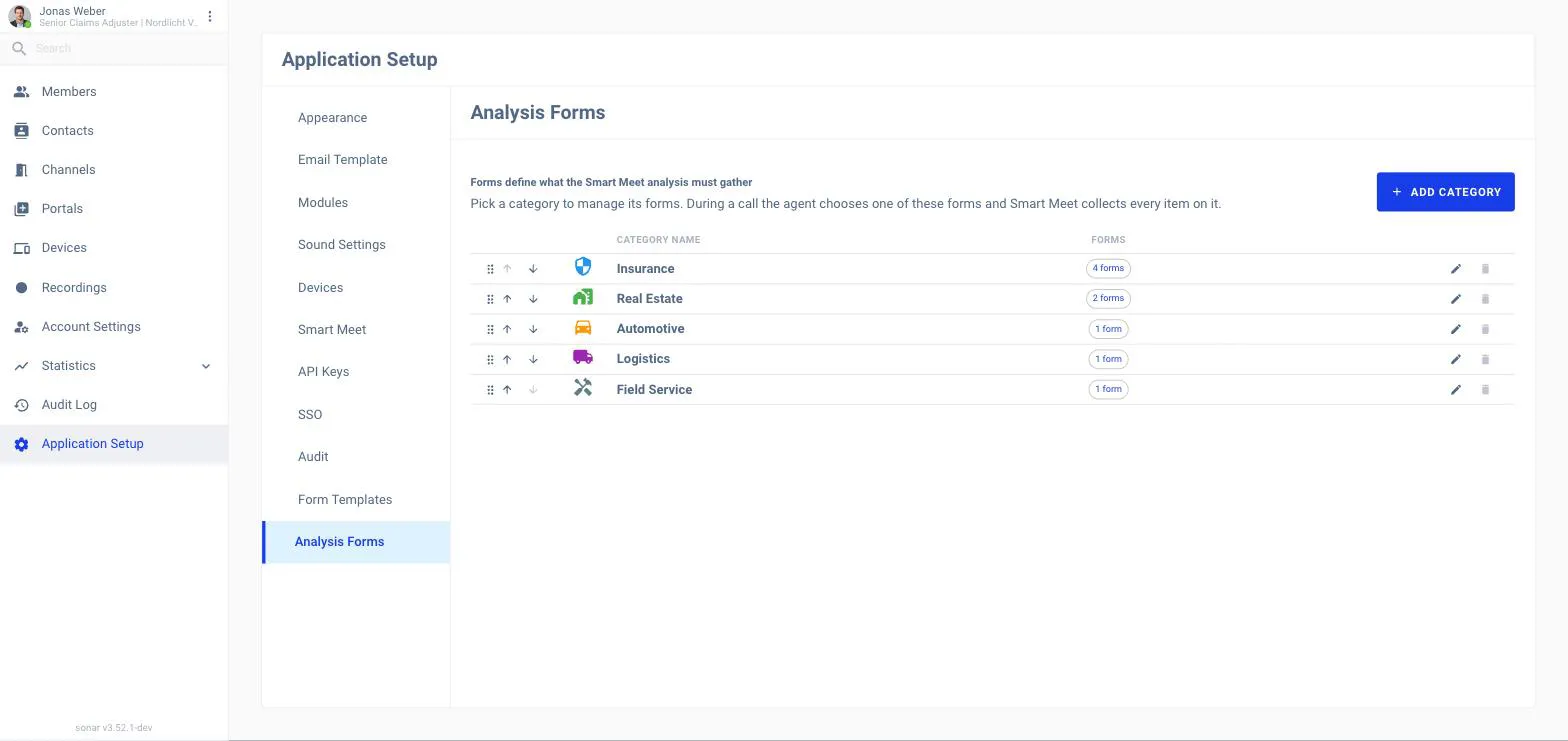The width and height of the screenshot is (1568, 741).
Task: Open the user options kebab menu
Action: coord(210,16)
